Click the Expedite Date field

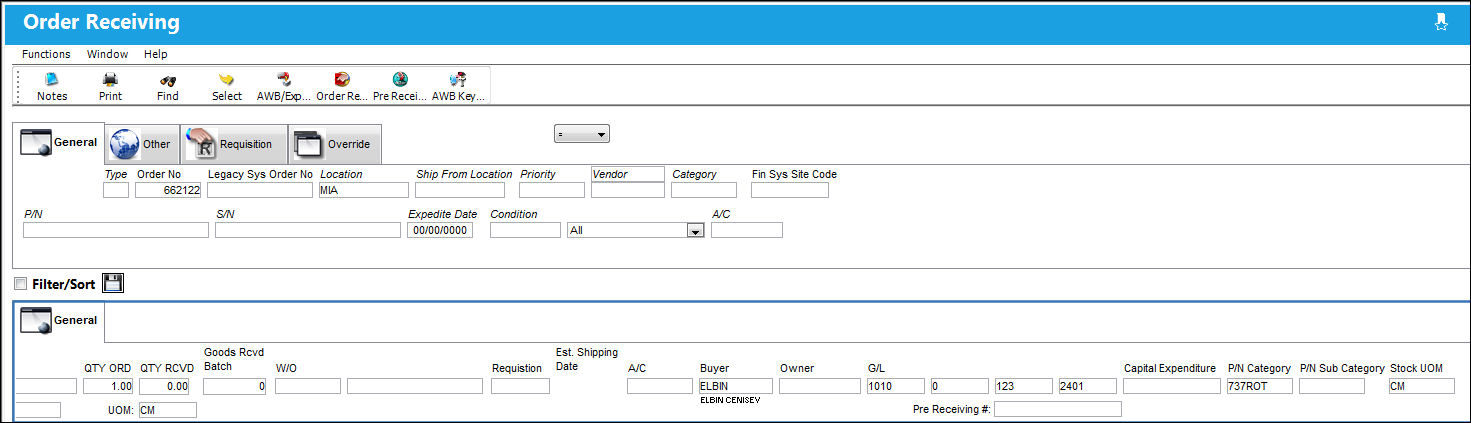[x=440, y=230]
